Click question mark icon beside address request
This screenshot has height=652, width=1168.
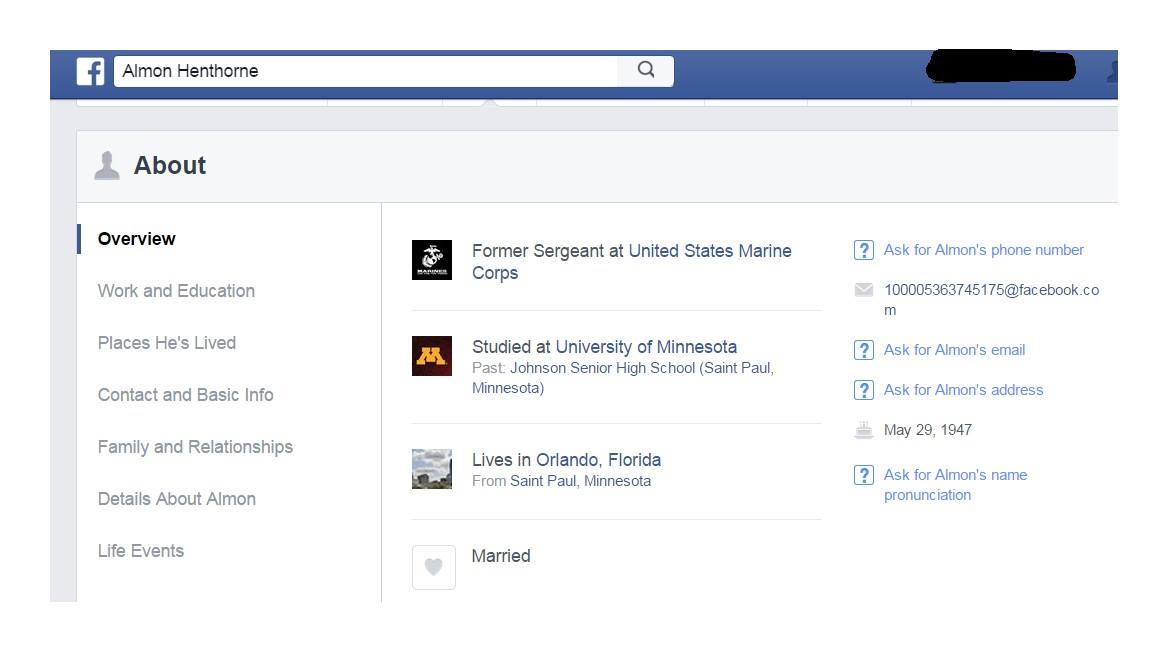pos(863,390)
